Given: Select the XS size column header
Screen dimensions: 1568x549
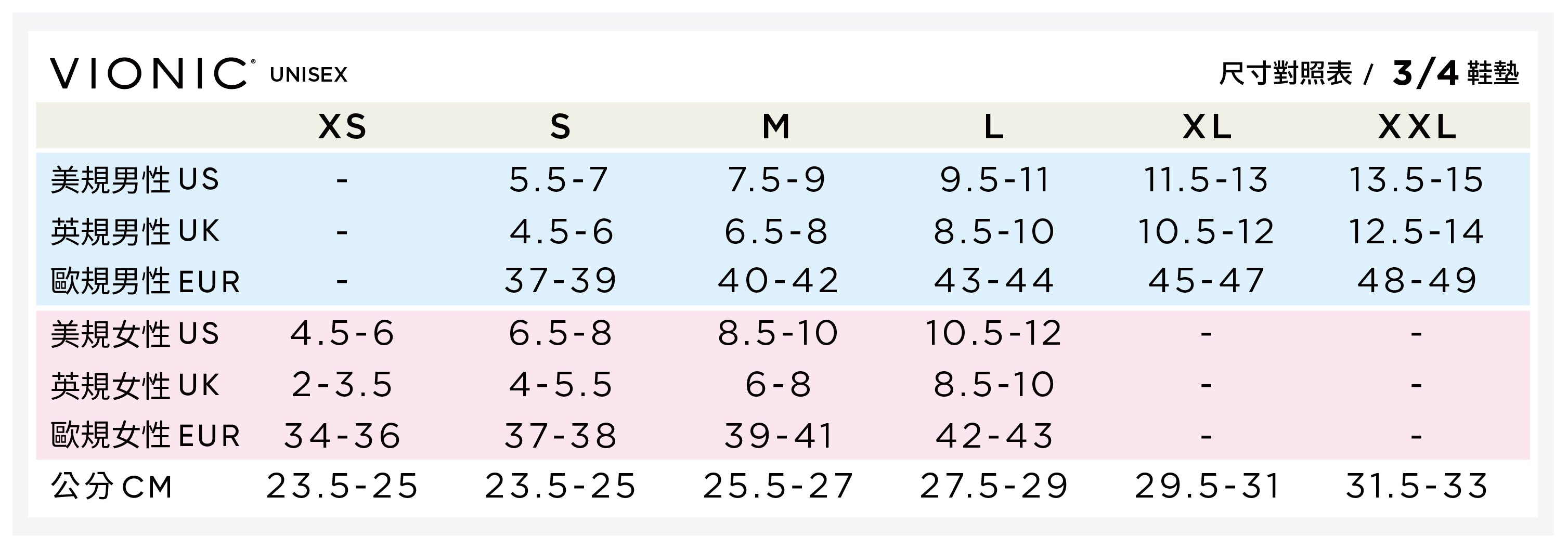Looking at the screenshot, I should click(343, 127).
